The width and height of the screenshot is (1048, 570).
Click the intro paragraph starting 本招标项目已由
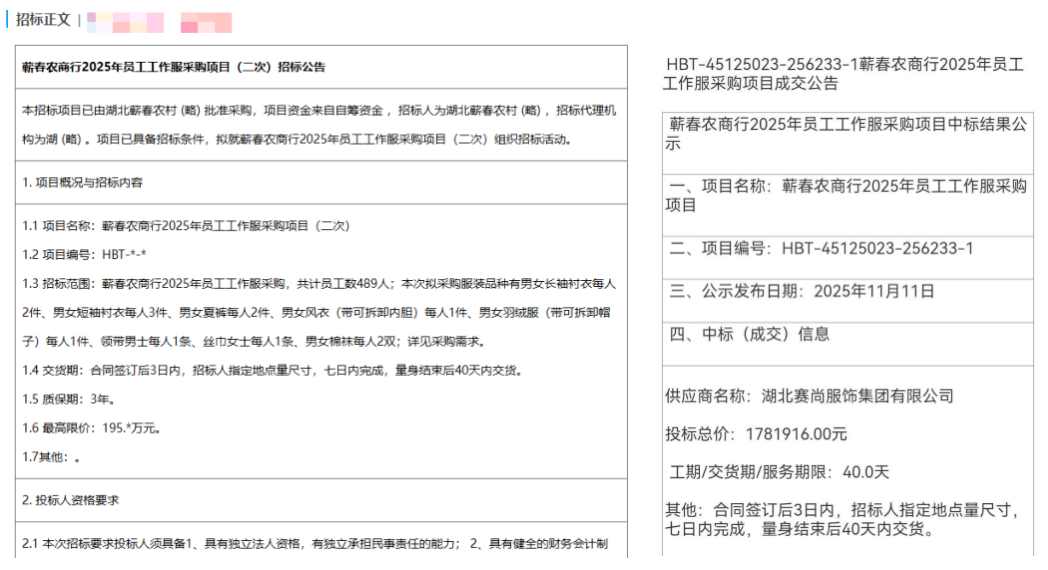pos(320,124)
